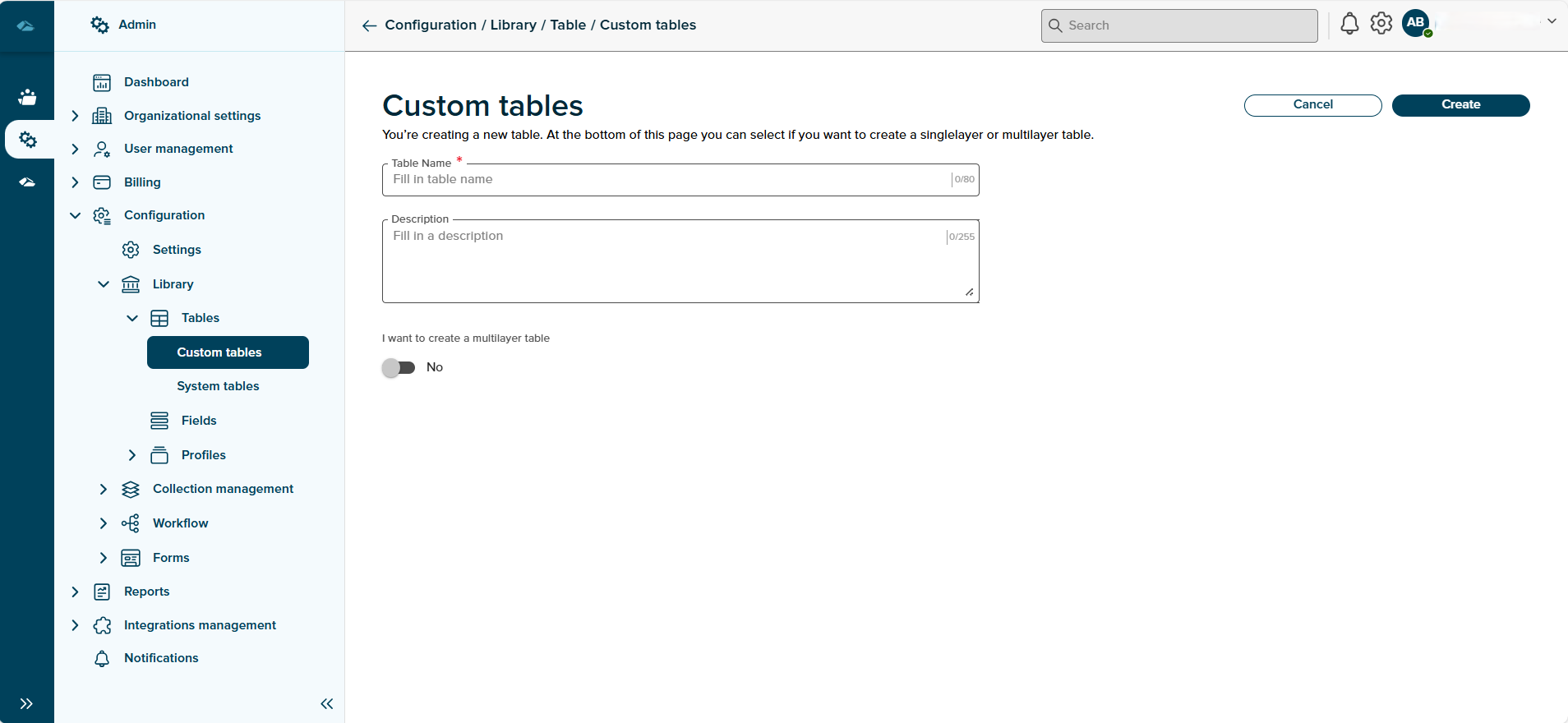The width and height of the screenshot is (1568, 723).
Task: Click the AB user avatar
Action: (x=1415, y=23)
